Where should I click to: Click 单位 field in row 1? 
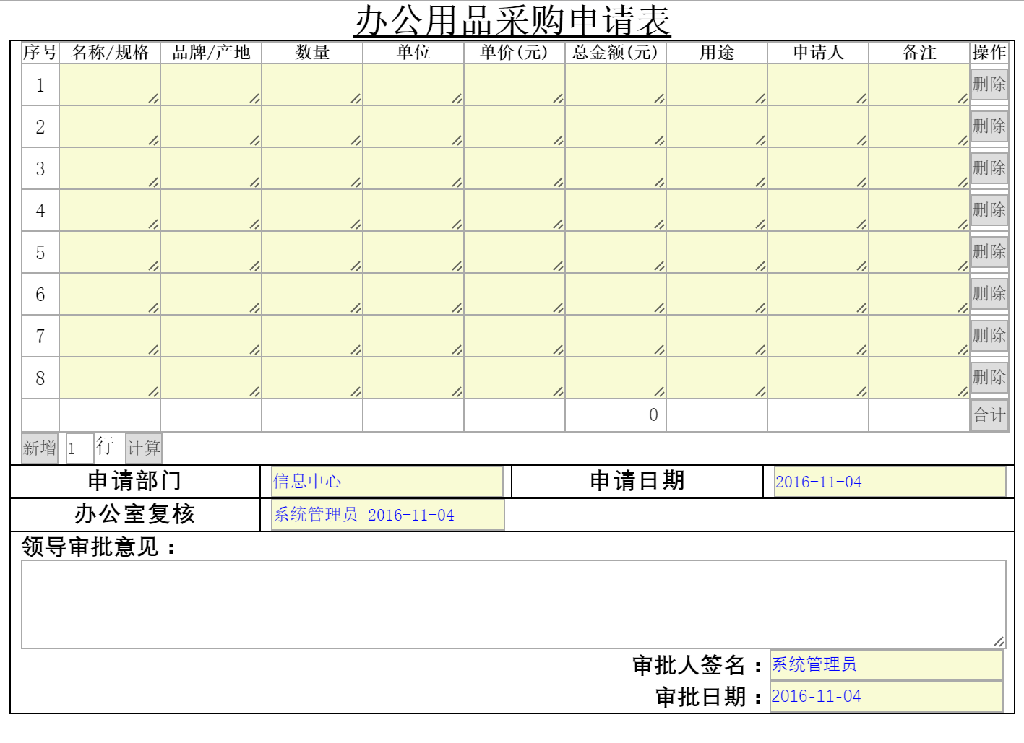(x=413, y=84)
